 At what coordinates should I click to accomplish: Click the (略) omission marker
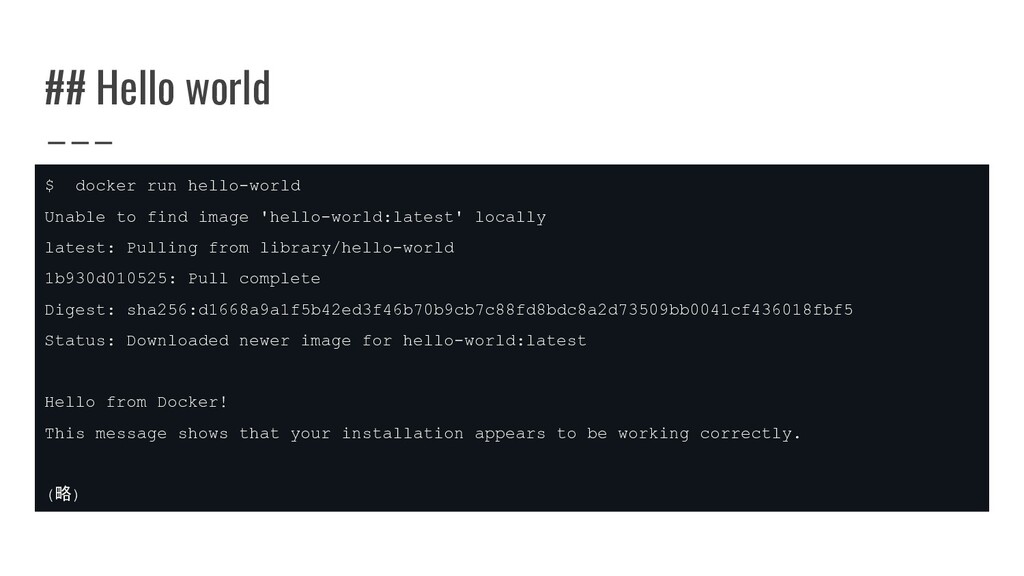pos(63,494)
